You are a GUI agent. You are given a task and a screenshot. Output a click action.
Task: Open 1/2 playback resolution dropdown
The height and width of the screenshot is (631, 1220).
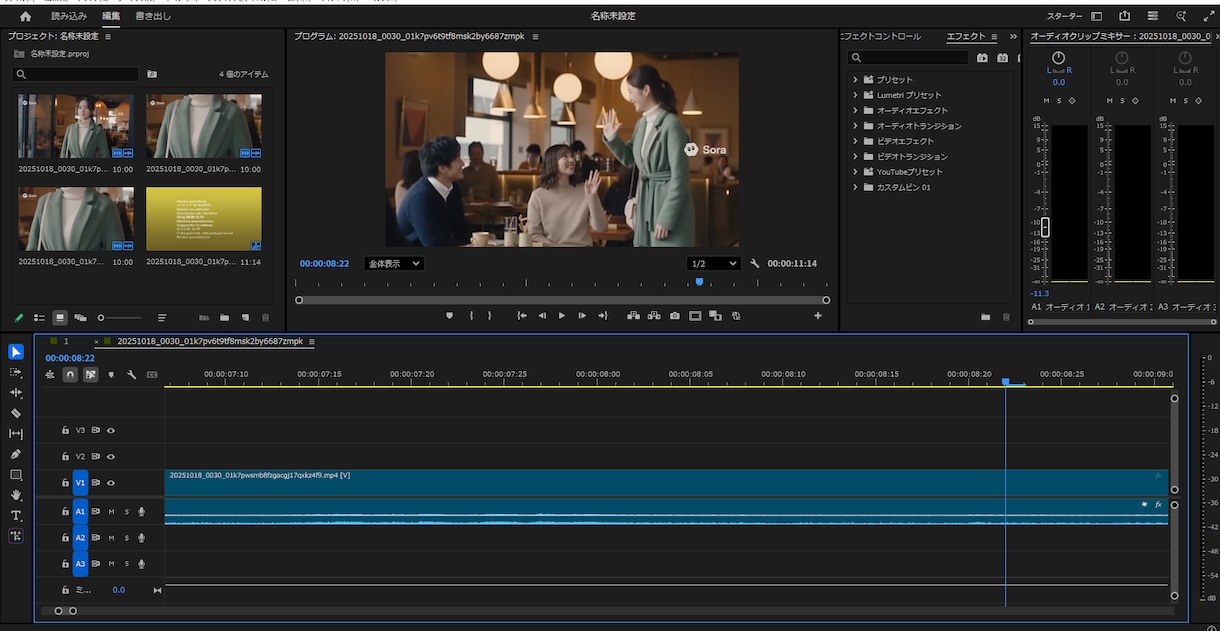[x=713, y=264]
